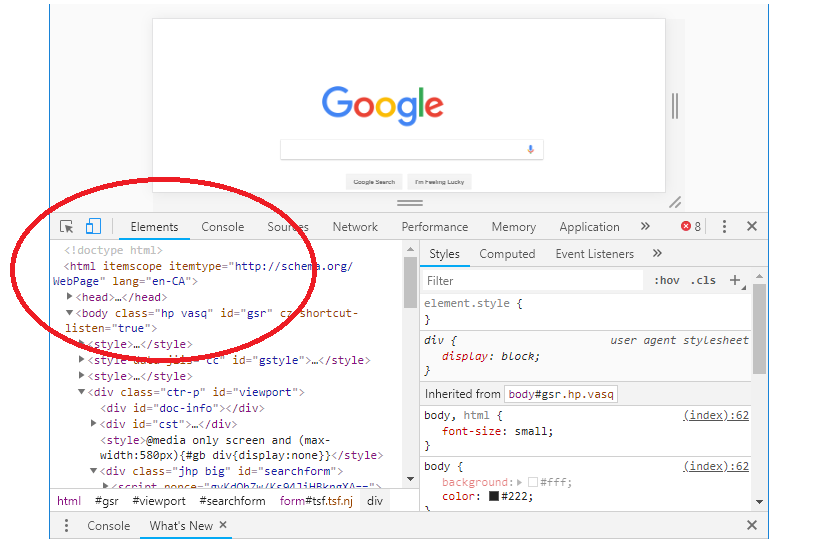This screenshot has width=833, height=539.
Task: Click the I'm Feeling Lucky button
Action: tap(439, 182)
